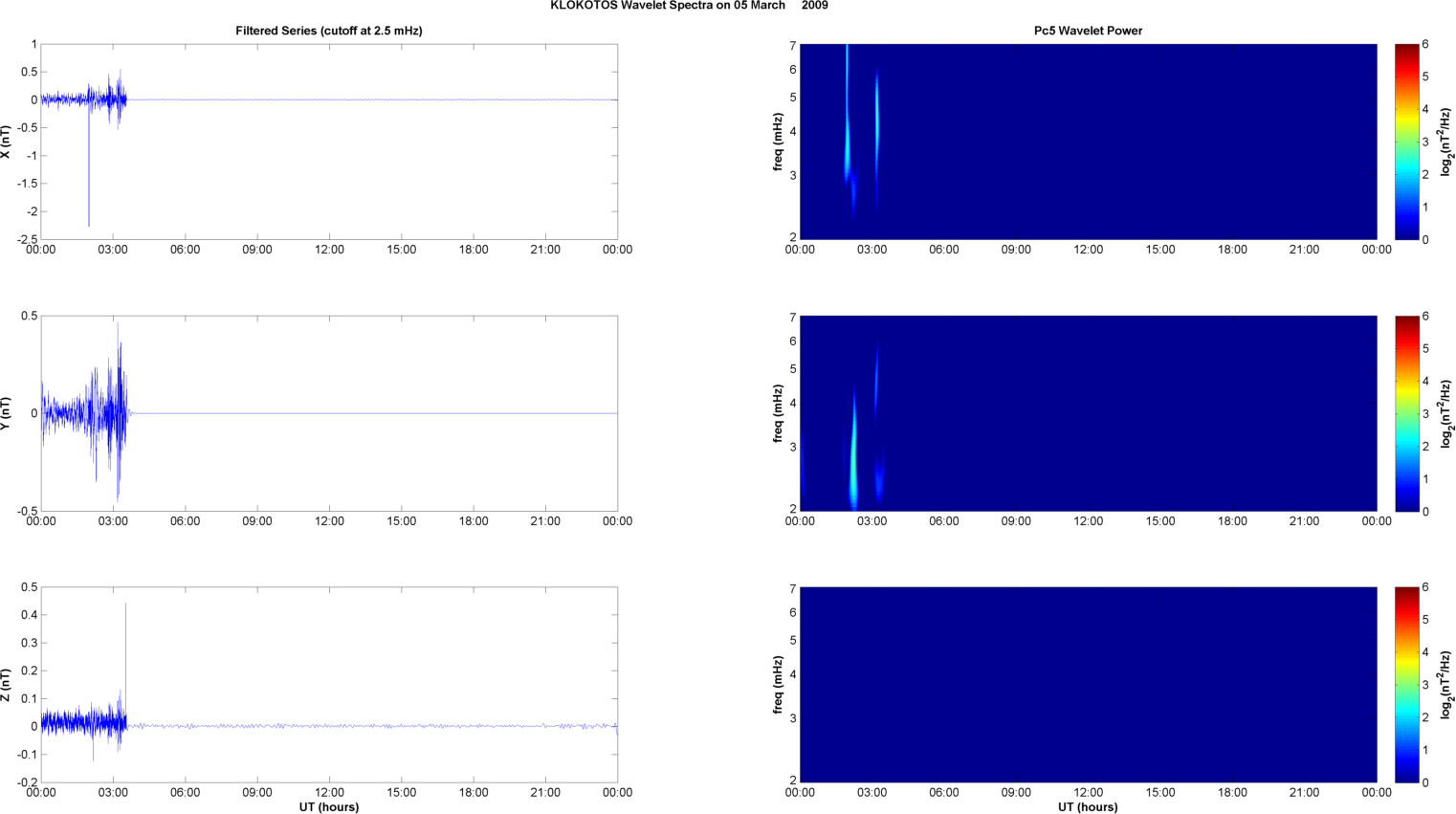Image resolution: width=1456 pixels, height=814 pixels.
Task: Click the '18:00' tick under the middle spectrogram
Action: [1232, 521]
